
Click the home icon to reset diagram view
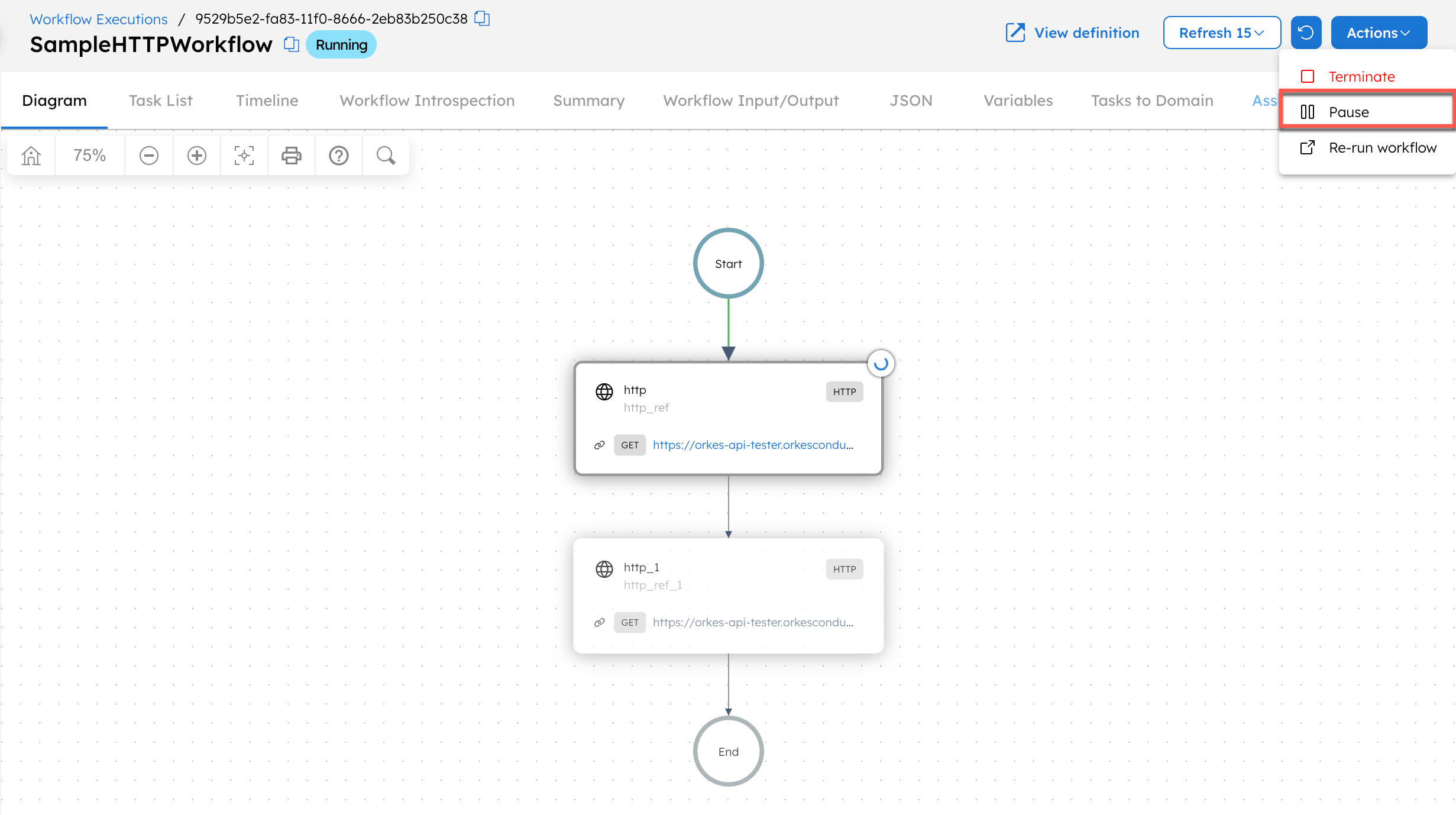(30, 155)
